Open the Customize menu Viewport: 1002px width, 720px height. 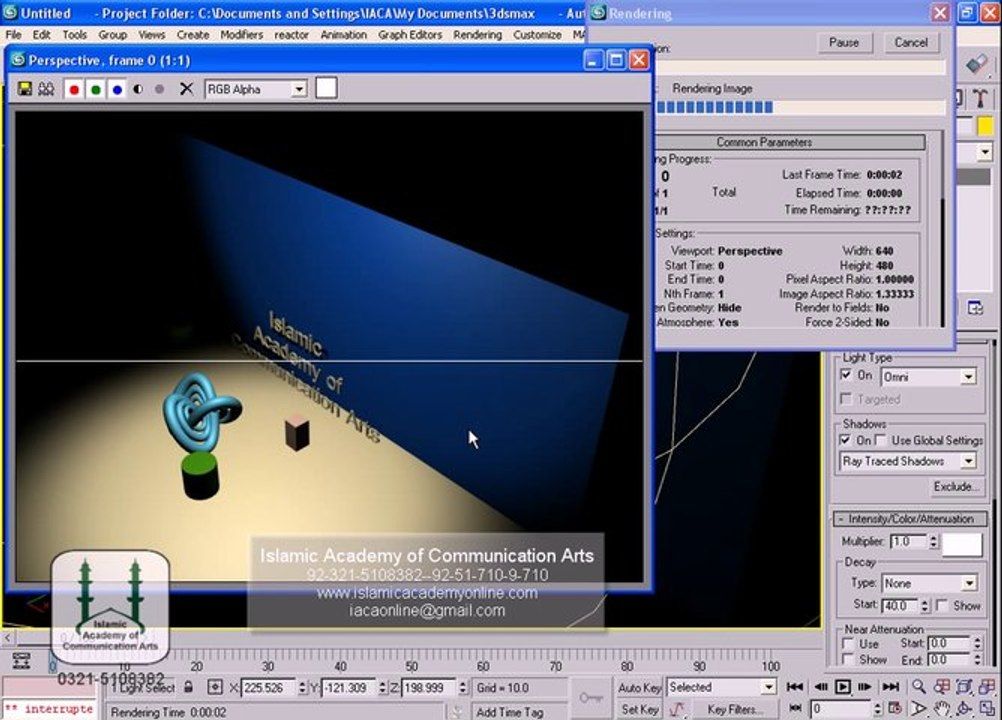[537, 34]
